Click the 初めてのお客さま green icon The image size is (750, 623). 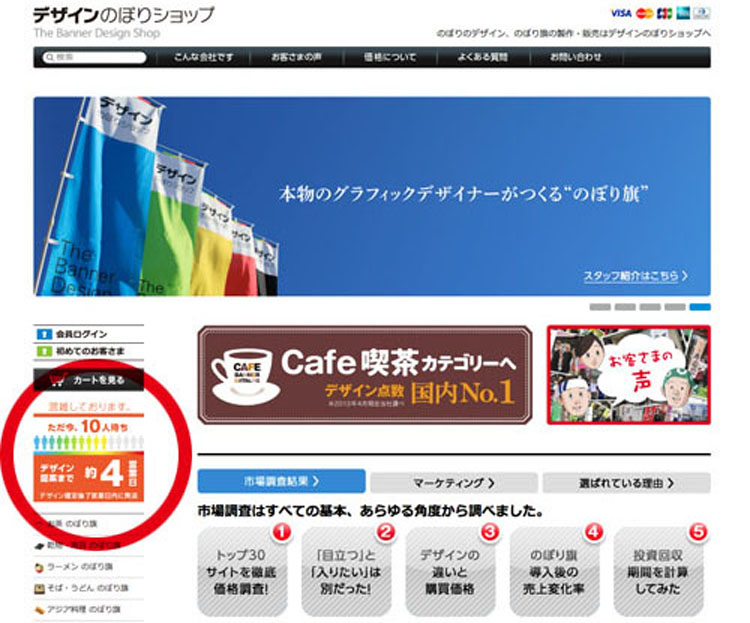pyautogui.click(x=43, y=352)
